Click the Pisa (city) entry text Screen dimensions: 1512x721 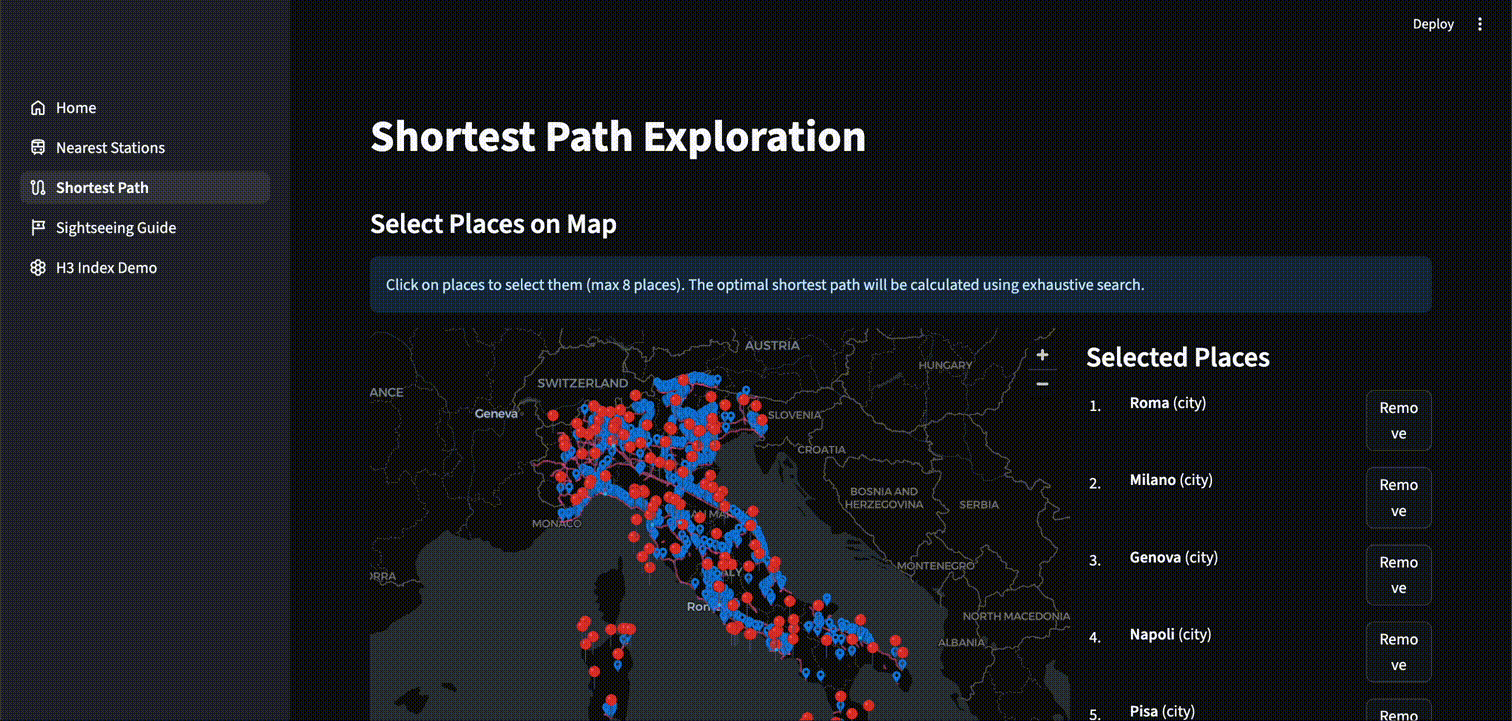[x=1162, y=711]
